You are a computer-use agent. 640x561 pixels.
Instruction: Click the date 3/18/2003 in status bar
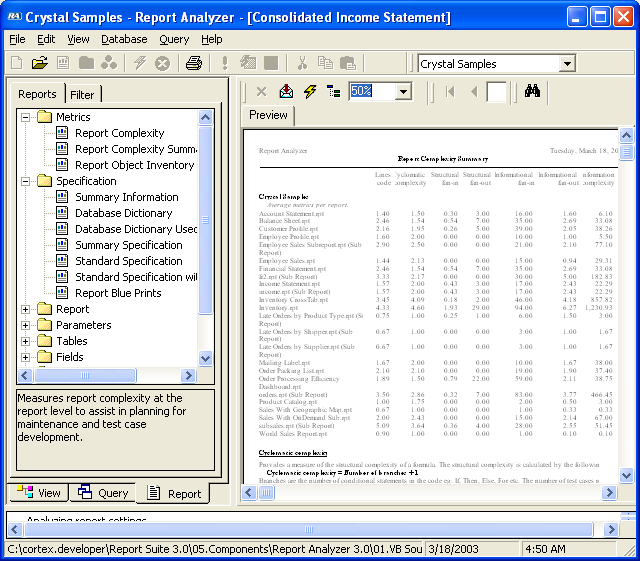point(453,549)
